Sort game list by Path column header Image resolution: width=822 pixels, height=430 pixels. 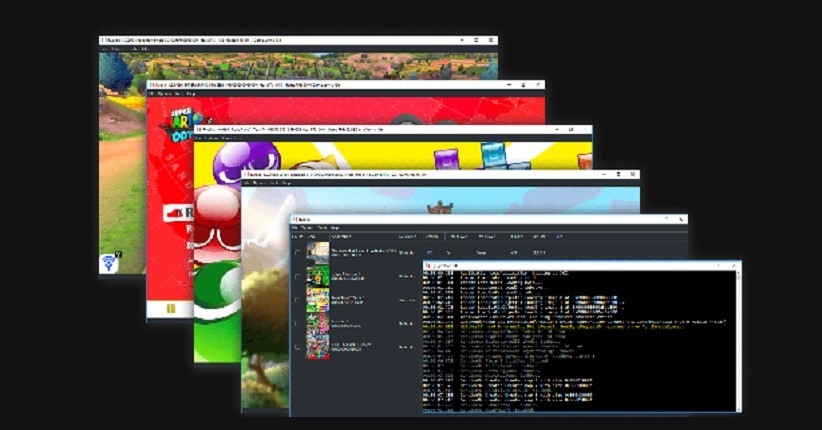click(559, 236)
